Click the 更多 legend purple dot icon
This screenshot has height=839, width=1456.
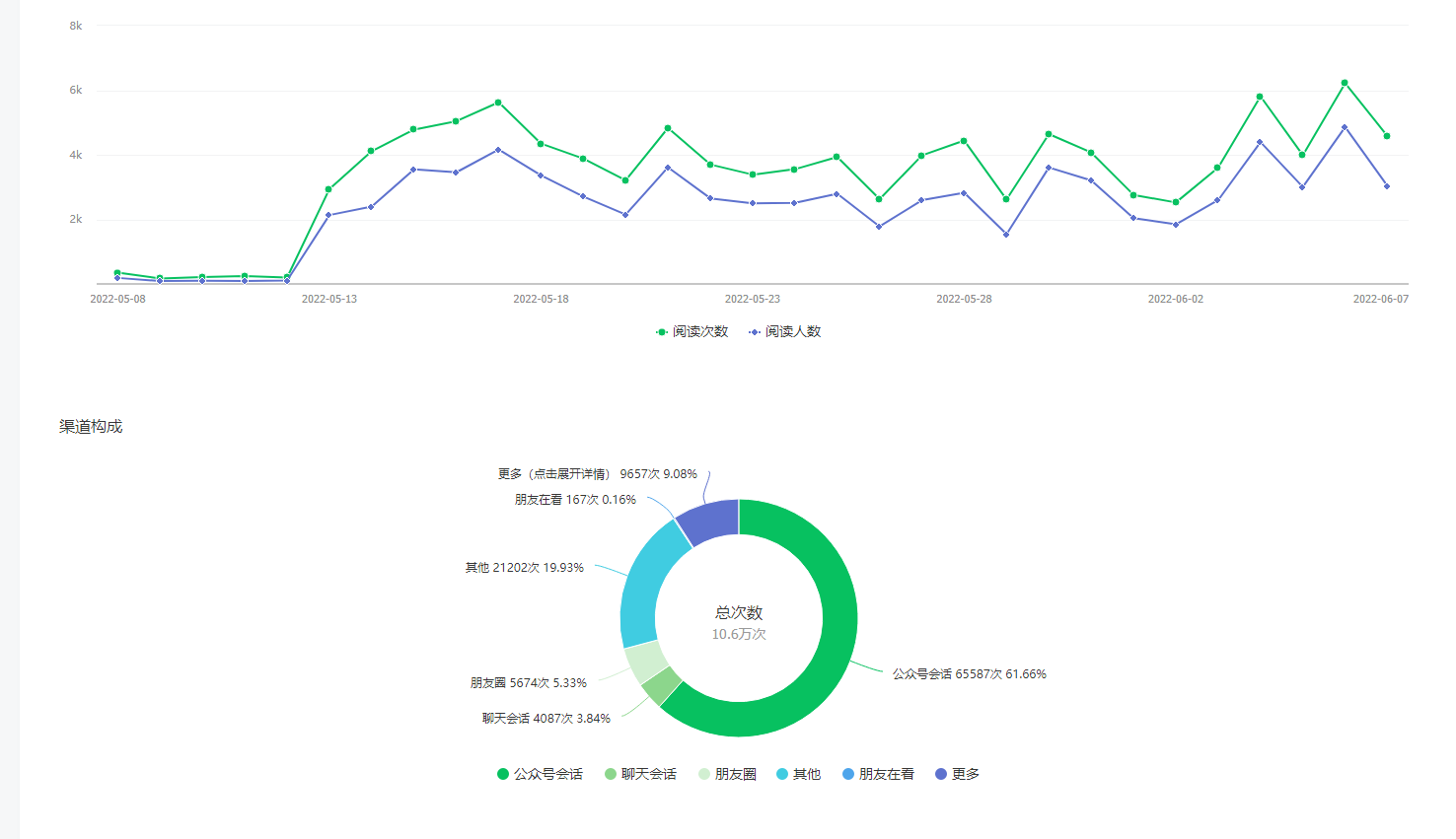[941, 775]
